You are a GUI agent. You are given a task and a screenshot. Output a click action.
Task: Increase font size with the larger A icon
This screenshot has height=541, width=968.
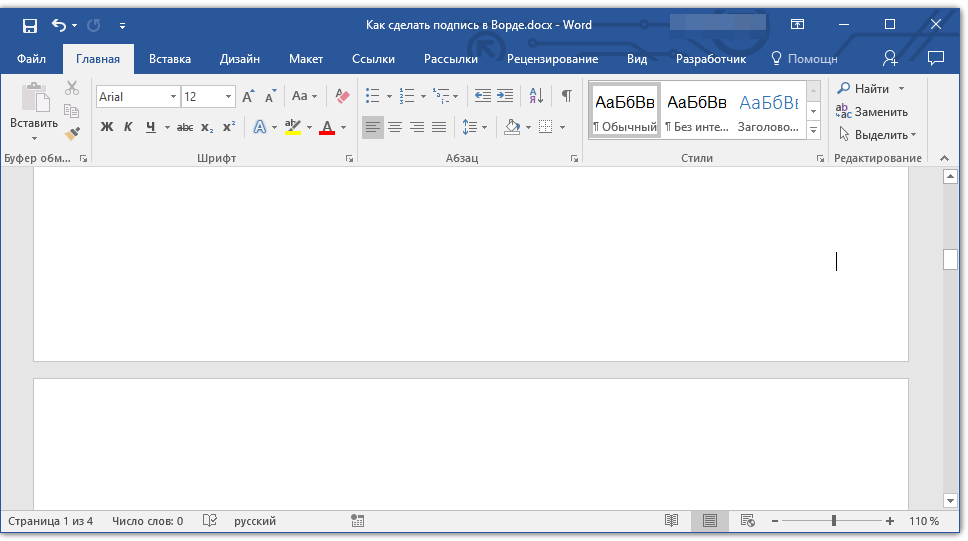coord(248,96)
